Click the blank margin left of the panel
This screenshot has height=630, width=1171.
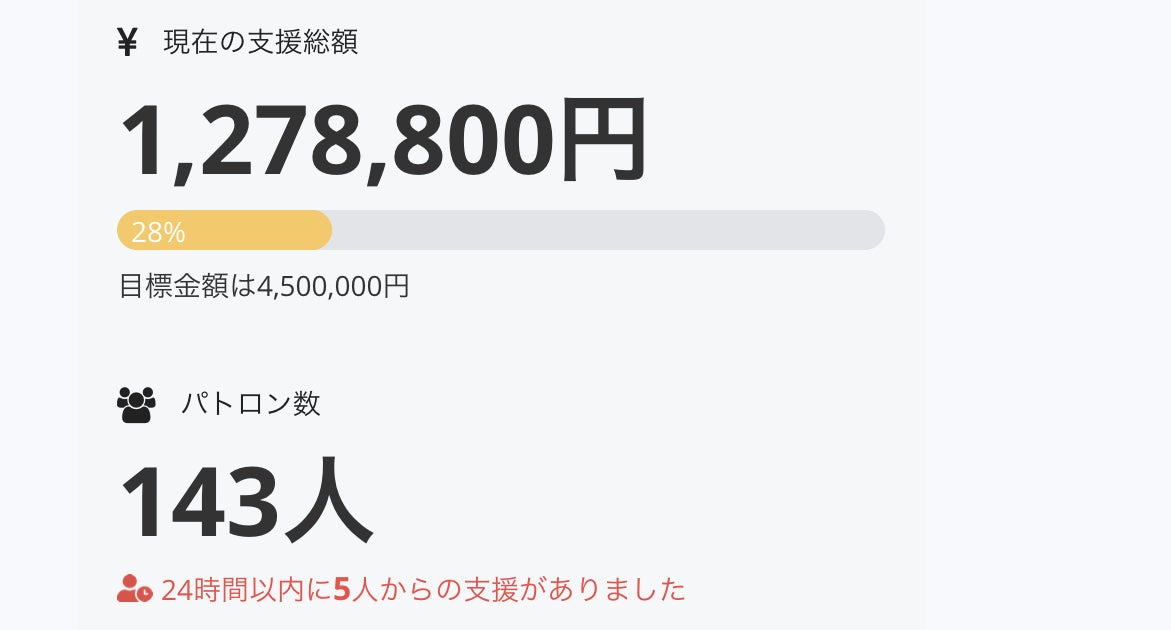(38, 300)
